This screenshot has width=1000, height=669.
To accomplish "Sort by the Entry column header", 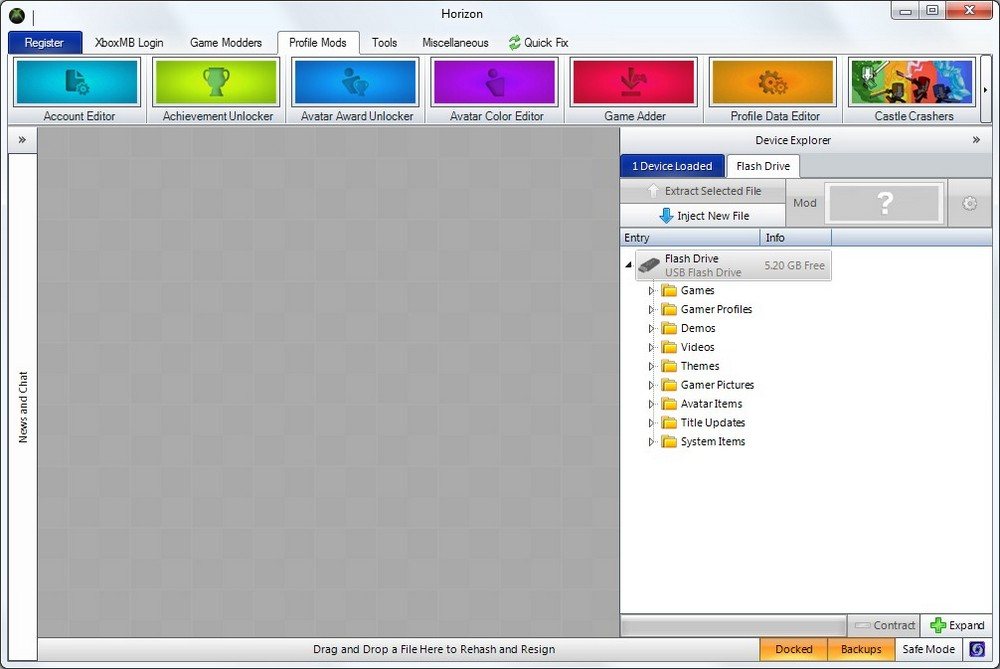I will pos(690,237).
